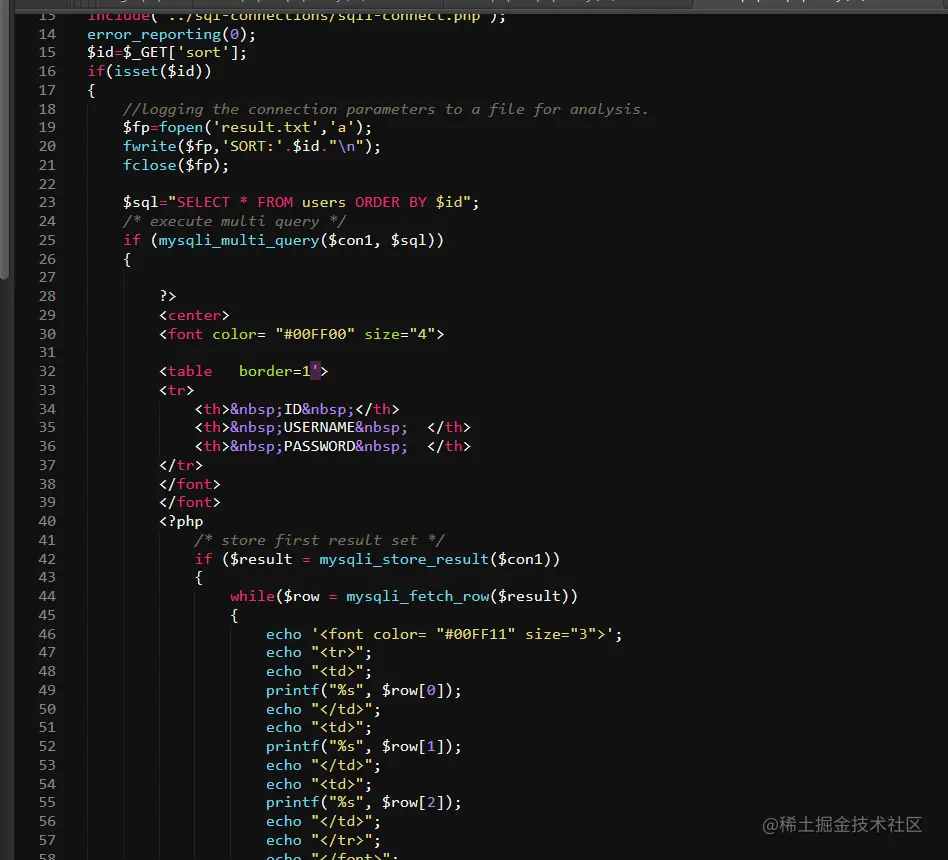This screenshot has width=948, height=860.
Task: Click the $sql="SELECT * FROM users" assignment
Action: [x=300, y=203]
